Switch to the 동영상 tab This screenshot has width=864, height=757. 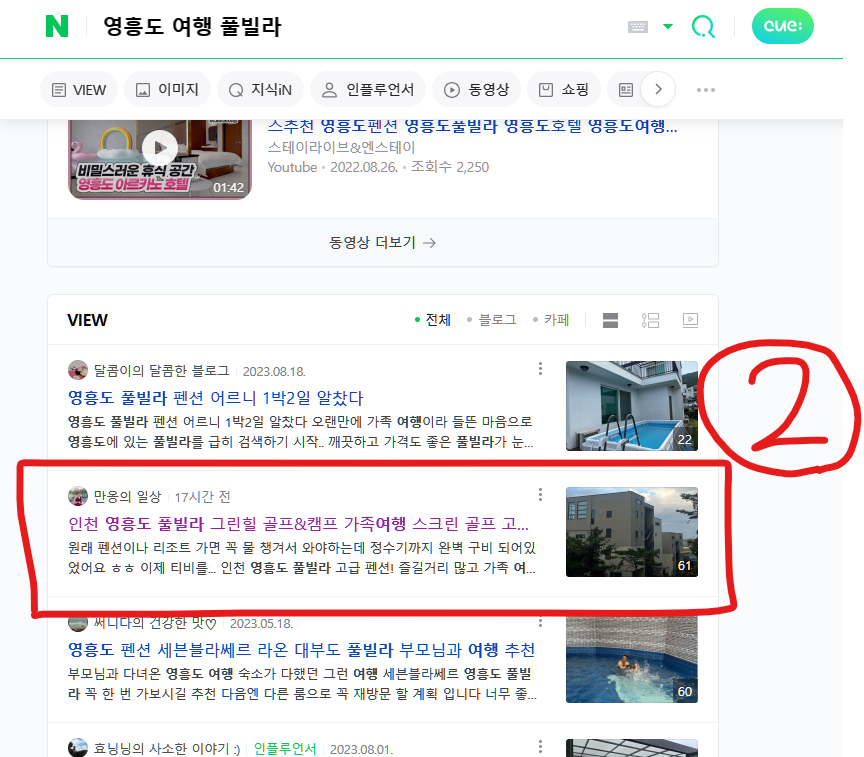477,90
